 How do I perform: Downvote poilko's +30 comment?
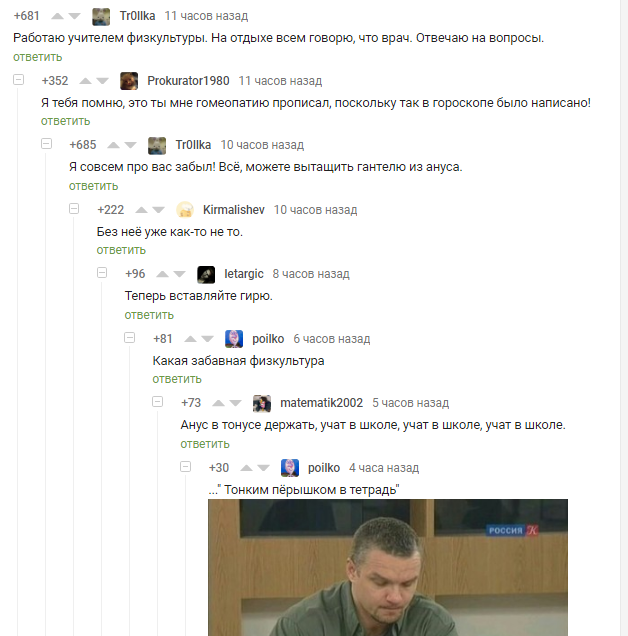coord(264,468)
